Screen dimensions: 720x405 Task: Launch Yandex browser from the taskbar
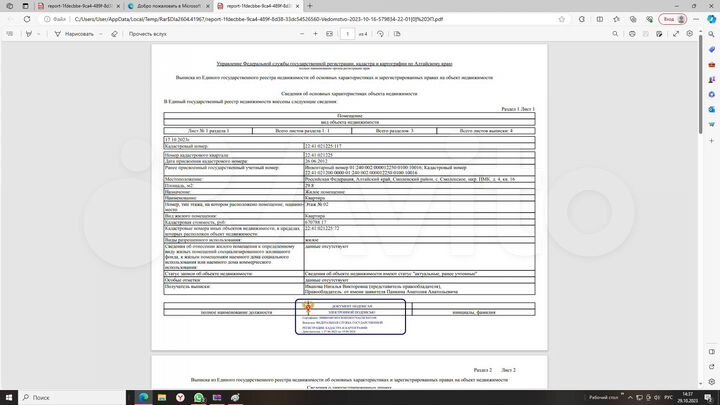click(180, 397)
